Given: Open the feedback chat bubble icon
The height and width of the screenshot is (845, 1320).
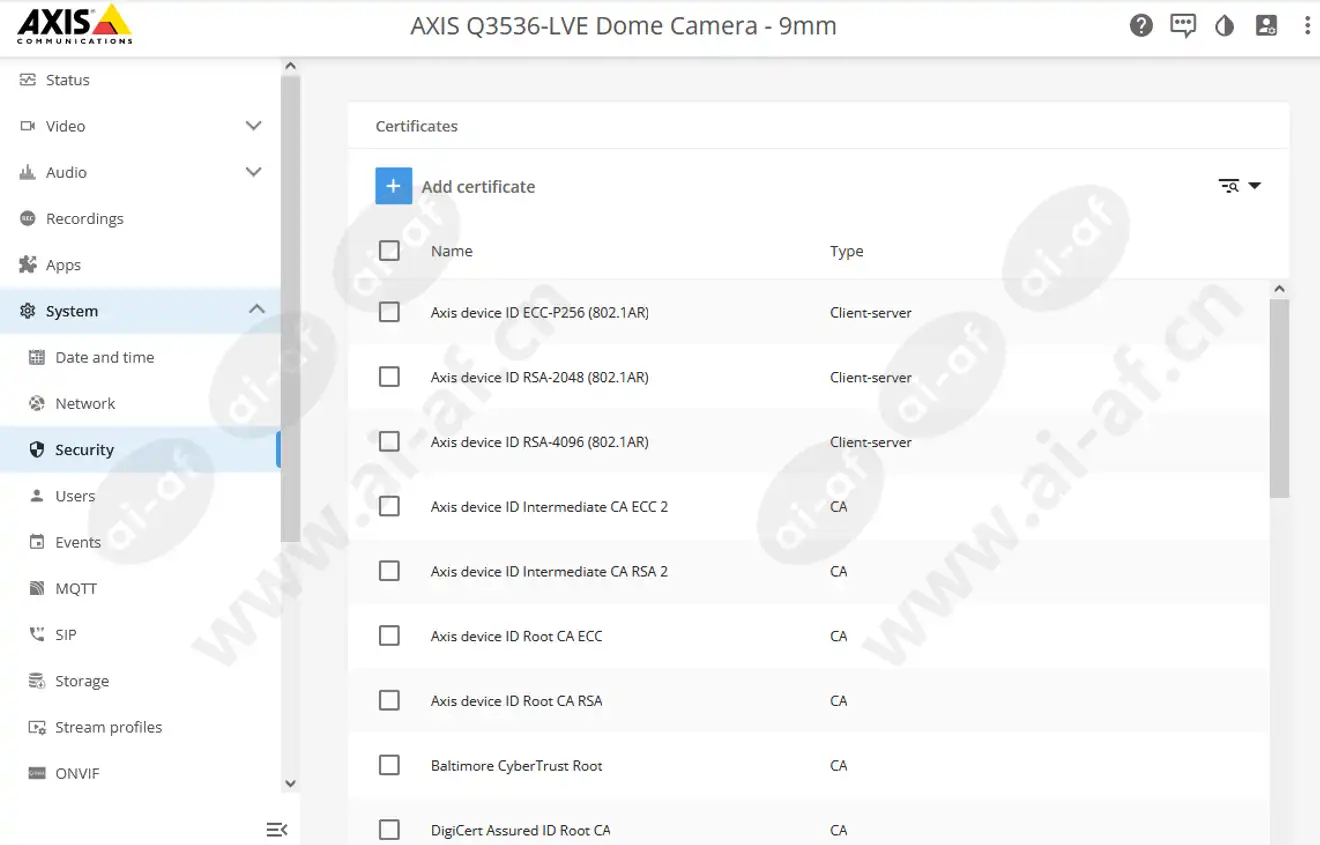Looking at the screenshot, I should [x=1183, y=26].
